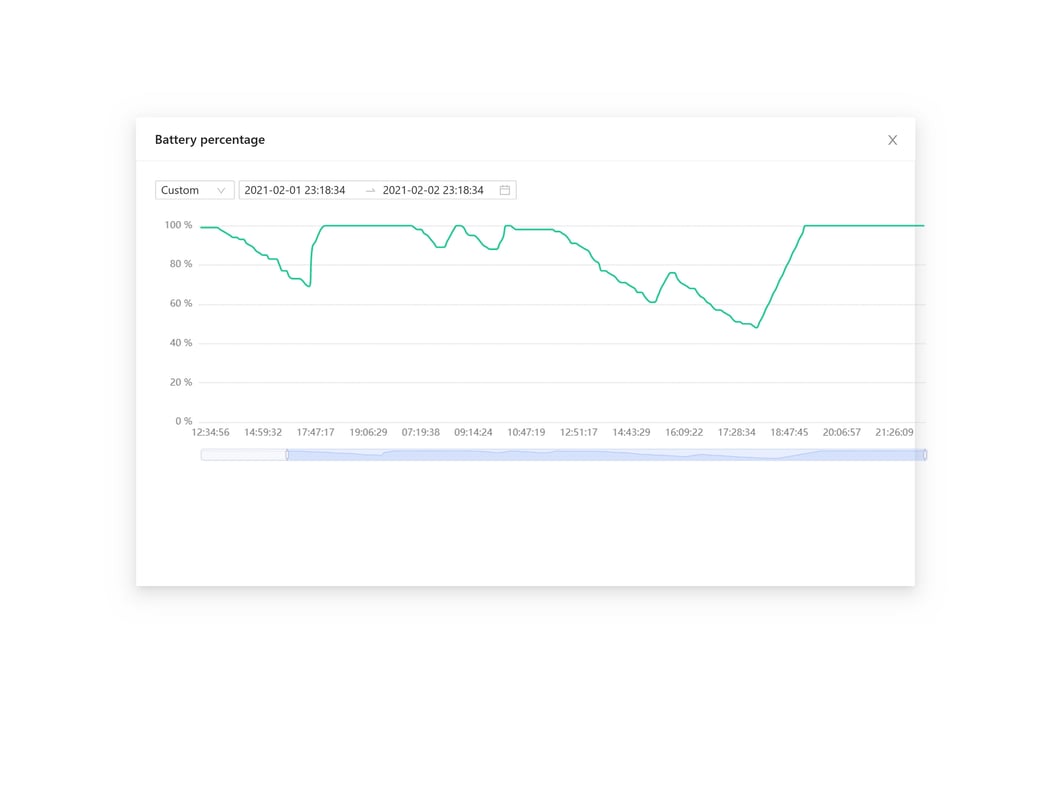Grab the right handle of zoom slider
Image resolution: width=1050 pixels, height=811 pixels.
point(925,455)
